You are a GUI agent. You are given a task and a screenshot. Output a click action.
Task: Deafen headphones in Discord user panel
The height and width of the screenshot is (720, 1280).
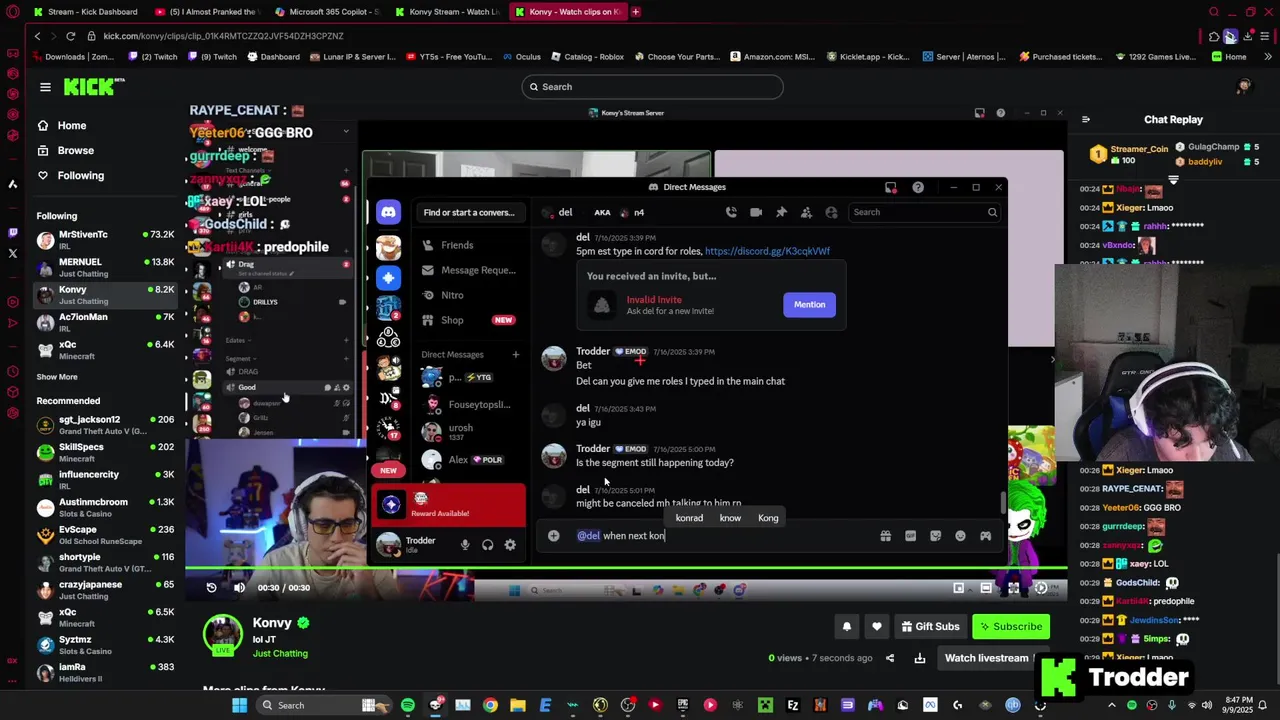pos(487,545)
